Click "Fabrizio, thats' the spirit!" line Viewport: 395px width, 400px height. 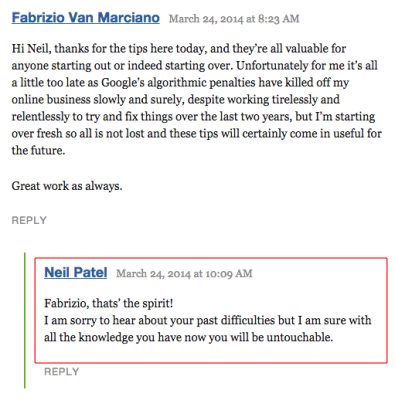click(x=109, y=304)
